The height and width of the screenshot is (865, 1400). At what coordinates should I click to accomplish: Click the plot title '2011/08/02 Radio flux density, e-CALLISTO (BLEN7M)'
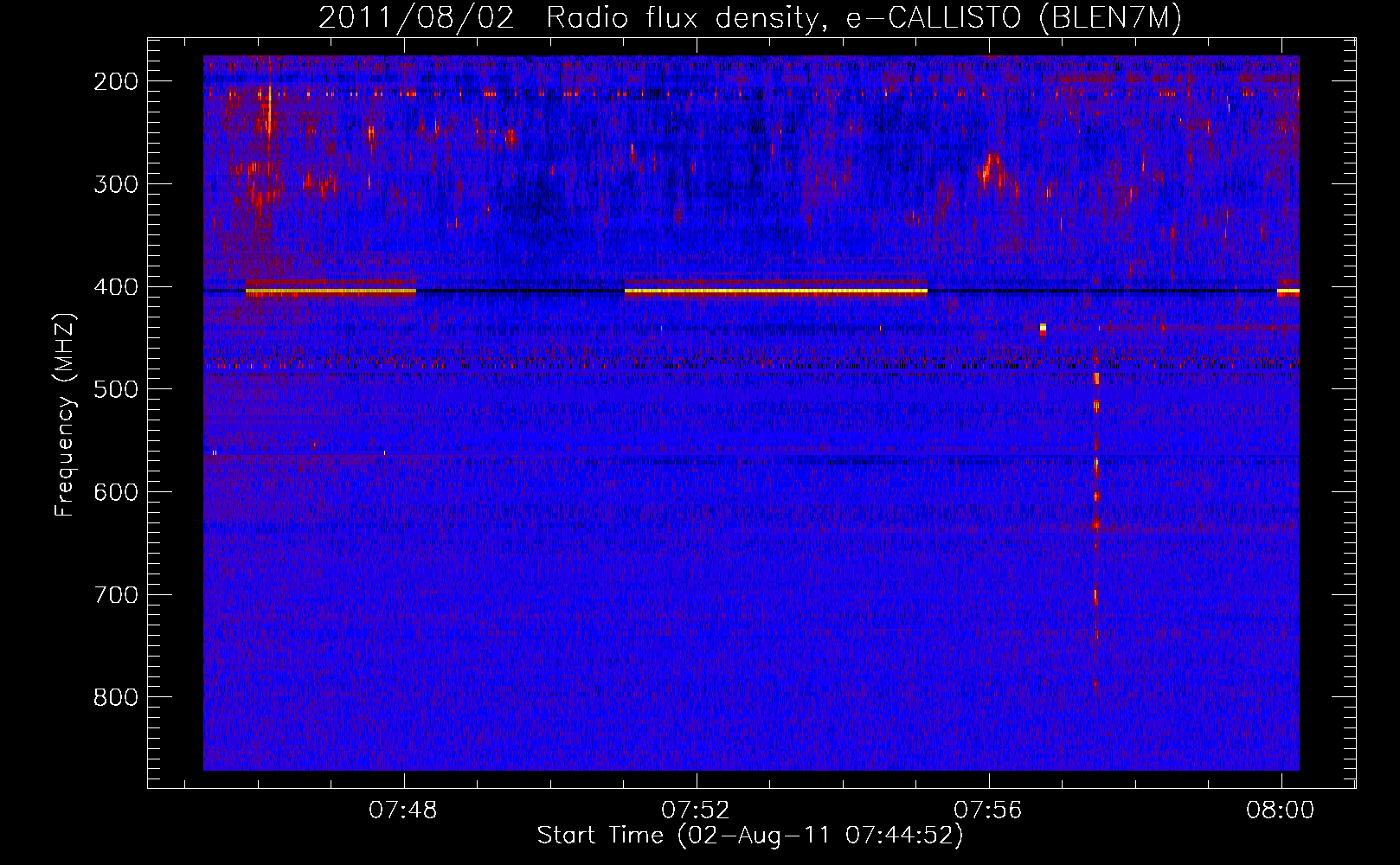pos(749,17)
